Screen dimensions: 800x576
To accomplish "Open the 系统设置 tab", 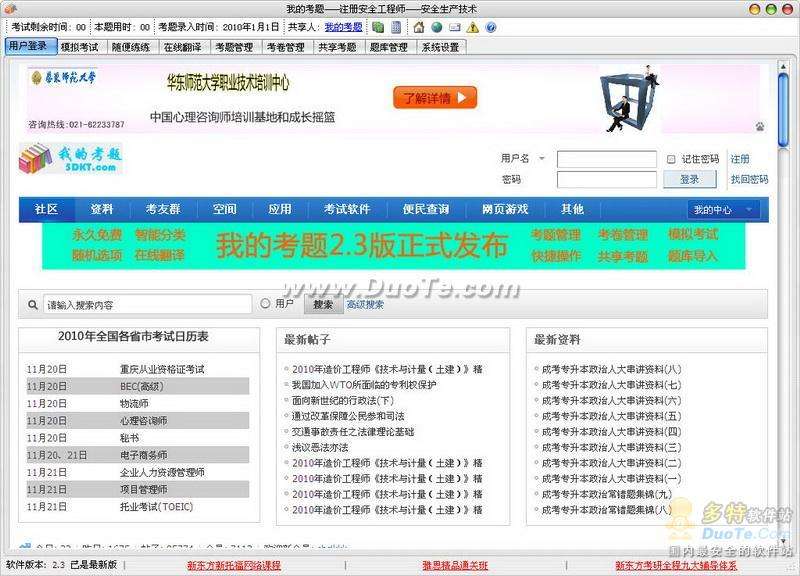I will 440,47.
